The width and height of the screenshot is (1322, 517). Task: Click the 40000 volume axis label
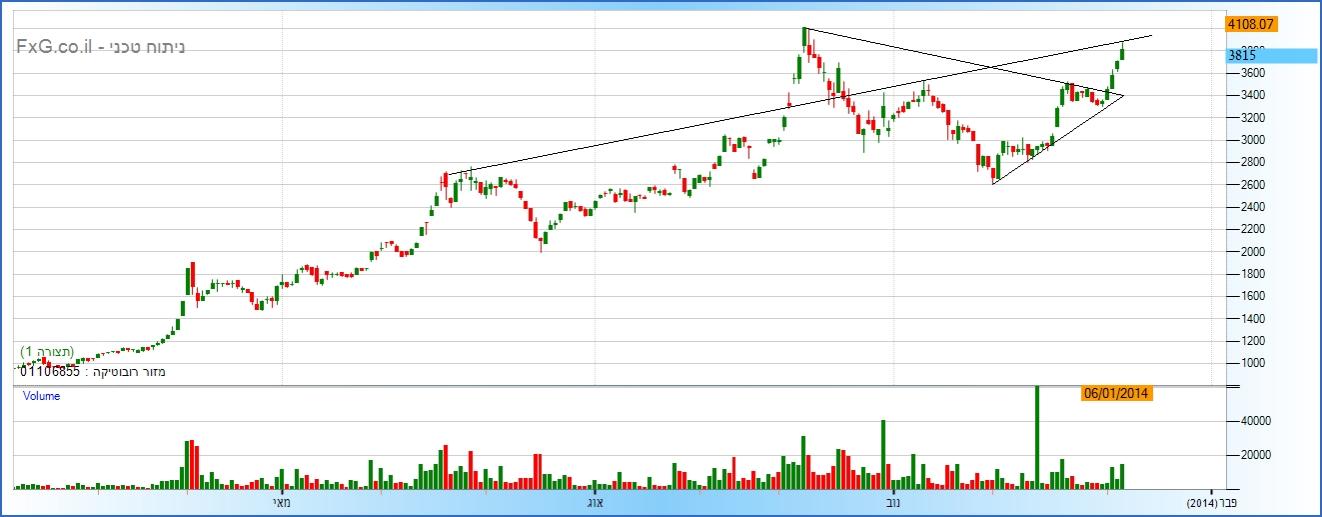(1246, 422)
